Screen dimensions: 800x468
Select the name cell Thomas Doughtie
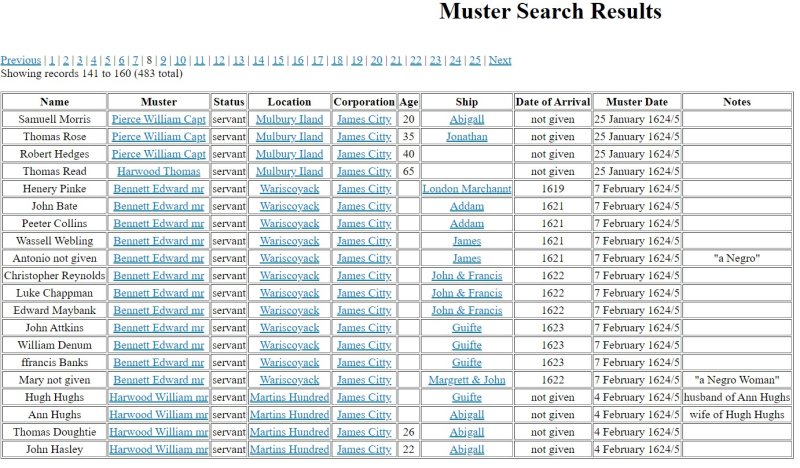click(x=55, y=432)
